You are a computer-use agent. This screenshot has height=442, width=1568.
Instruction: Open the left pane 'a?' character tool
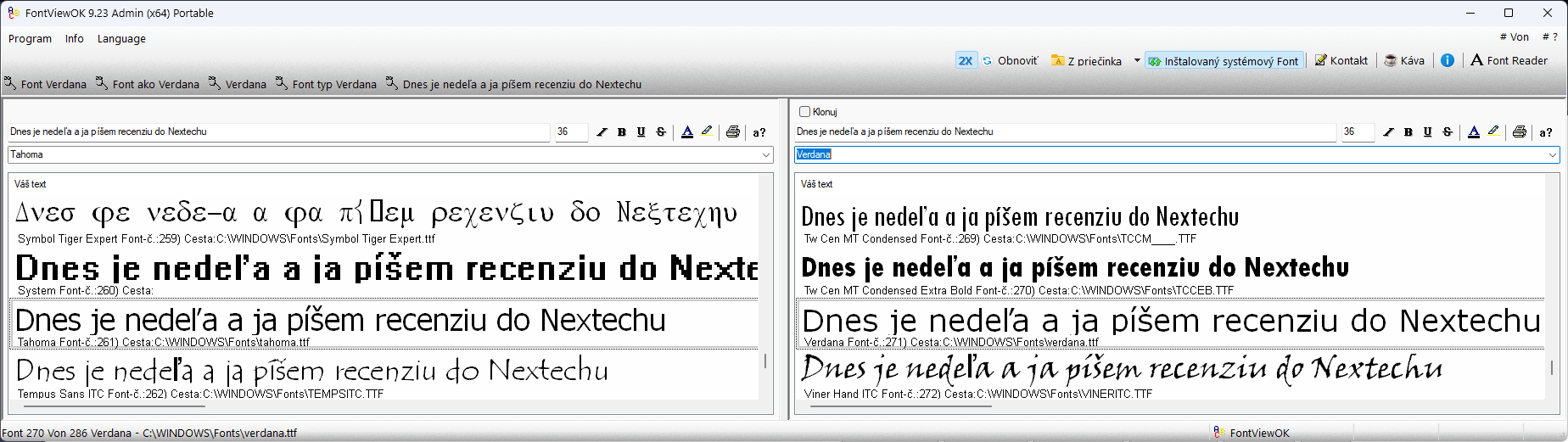(759, 132)
